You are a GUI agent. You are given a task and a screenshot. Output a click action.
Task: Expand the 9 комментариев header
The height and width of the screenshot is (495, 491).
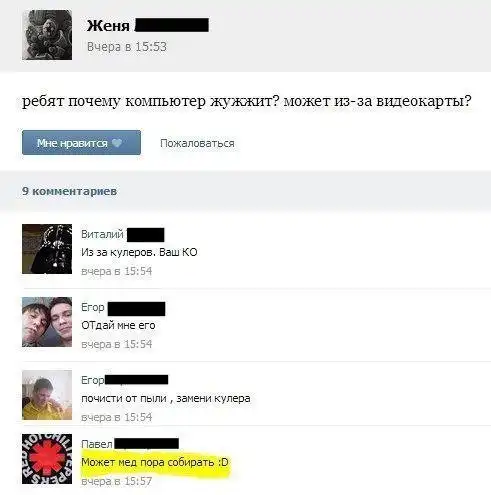[69, 191]
